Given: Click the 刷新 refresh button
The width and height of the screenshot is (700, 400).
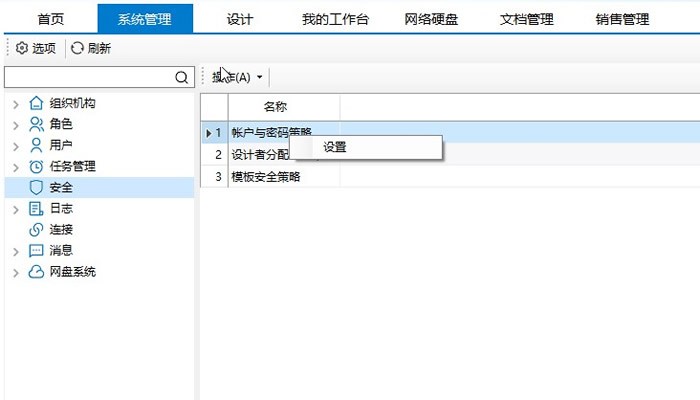Looking at the screenshot, I should [x=91, y=47].
